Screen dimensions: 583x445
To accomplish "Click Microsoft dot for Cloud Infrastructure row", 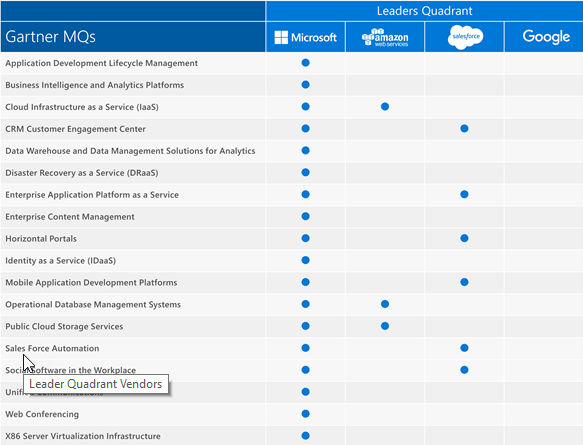I will click(x=306, y=107).
